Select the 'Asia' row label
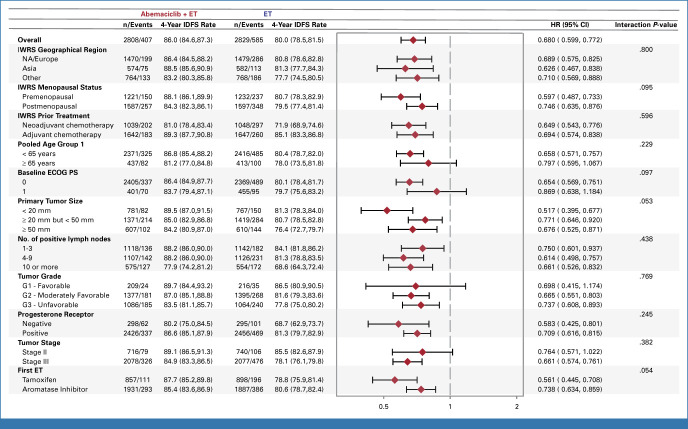 29,68
